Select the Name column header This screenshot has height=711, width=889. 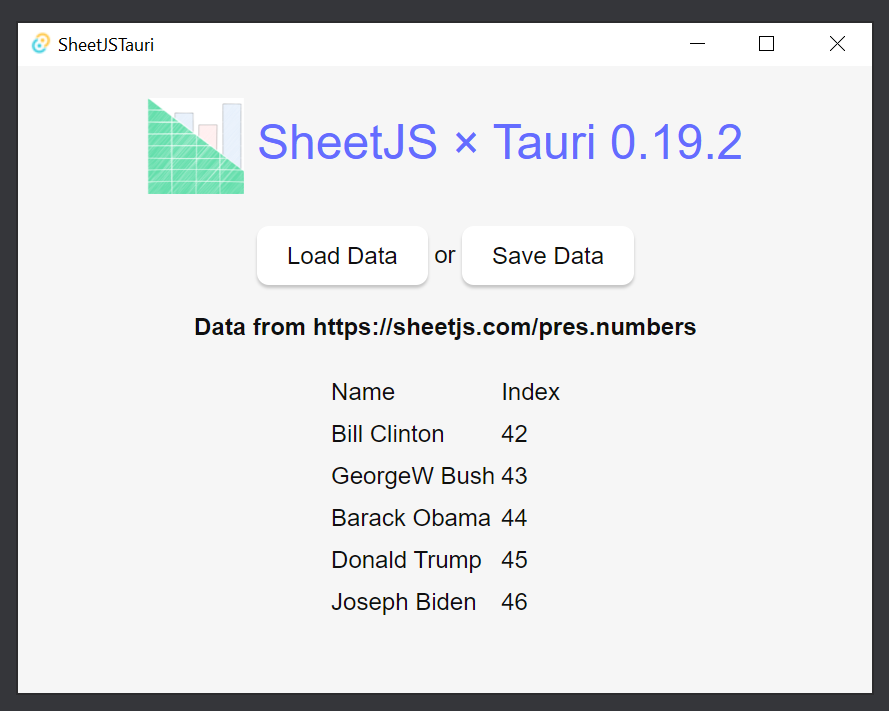click(x=363, y=392)
